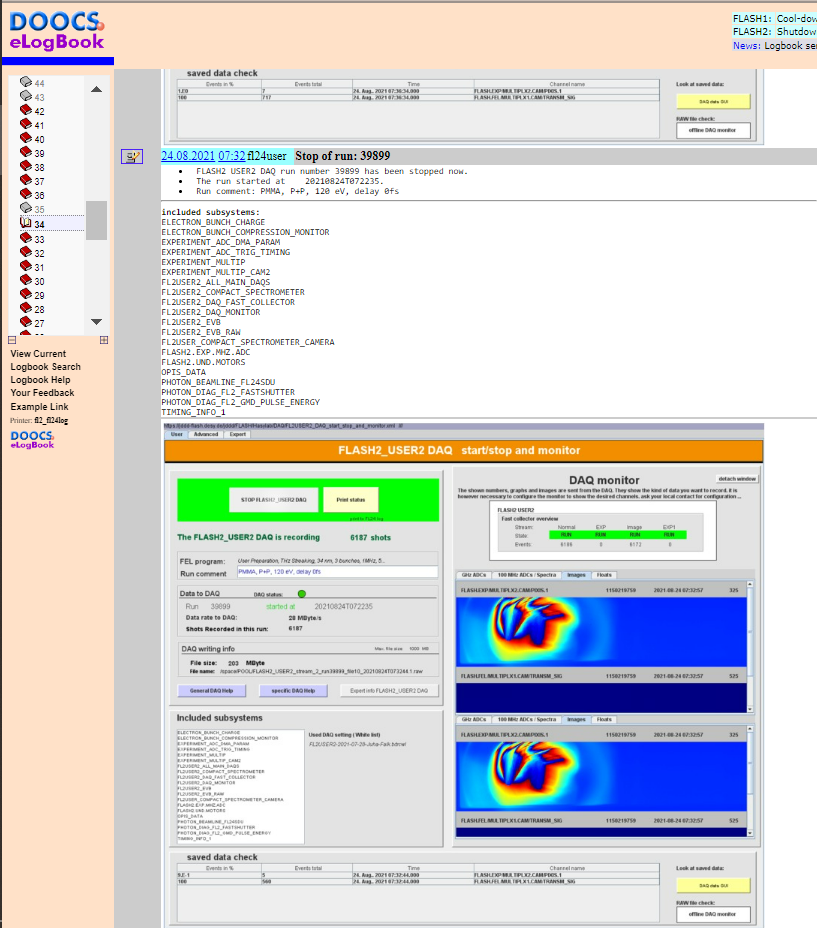The height and width of the screenshot is (928, 817).
Task: Click the top-left DOOCS eLogBook logo
Action: point(55,28)
